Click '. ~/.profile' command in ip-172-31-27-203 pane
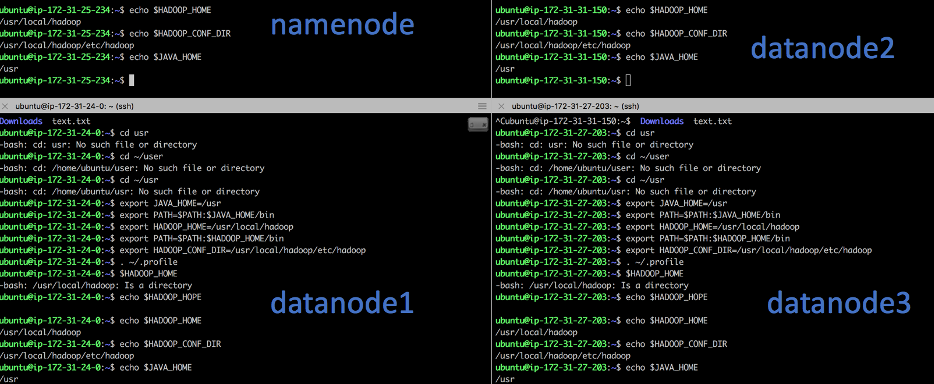 click(x=654, y=262)
